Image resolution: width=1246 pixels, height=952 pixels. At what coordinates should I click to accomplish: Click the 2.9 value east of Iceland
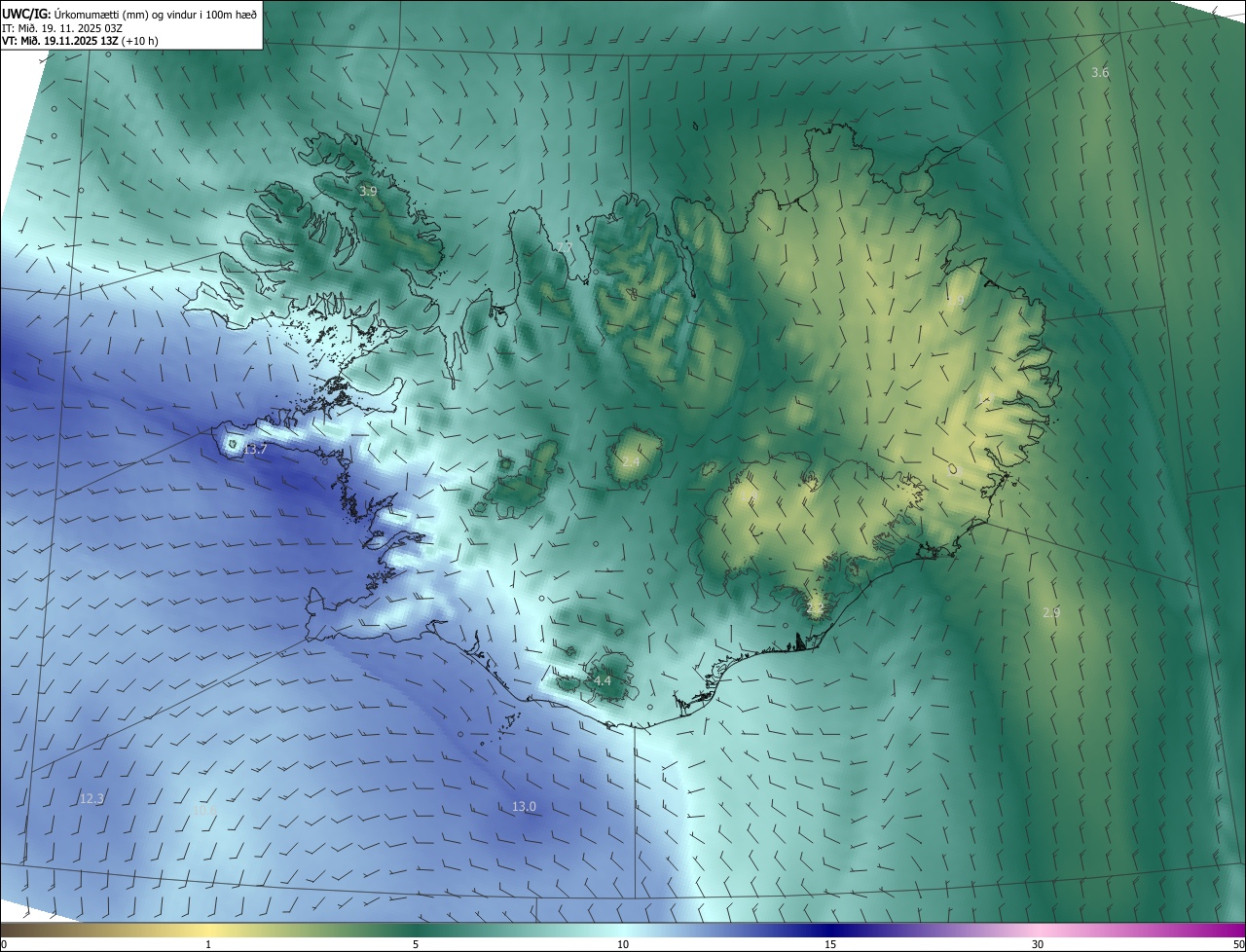tap(1051, 612)
